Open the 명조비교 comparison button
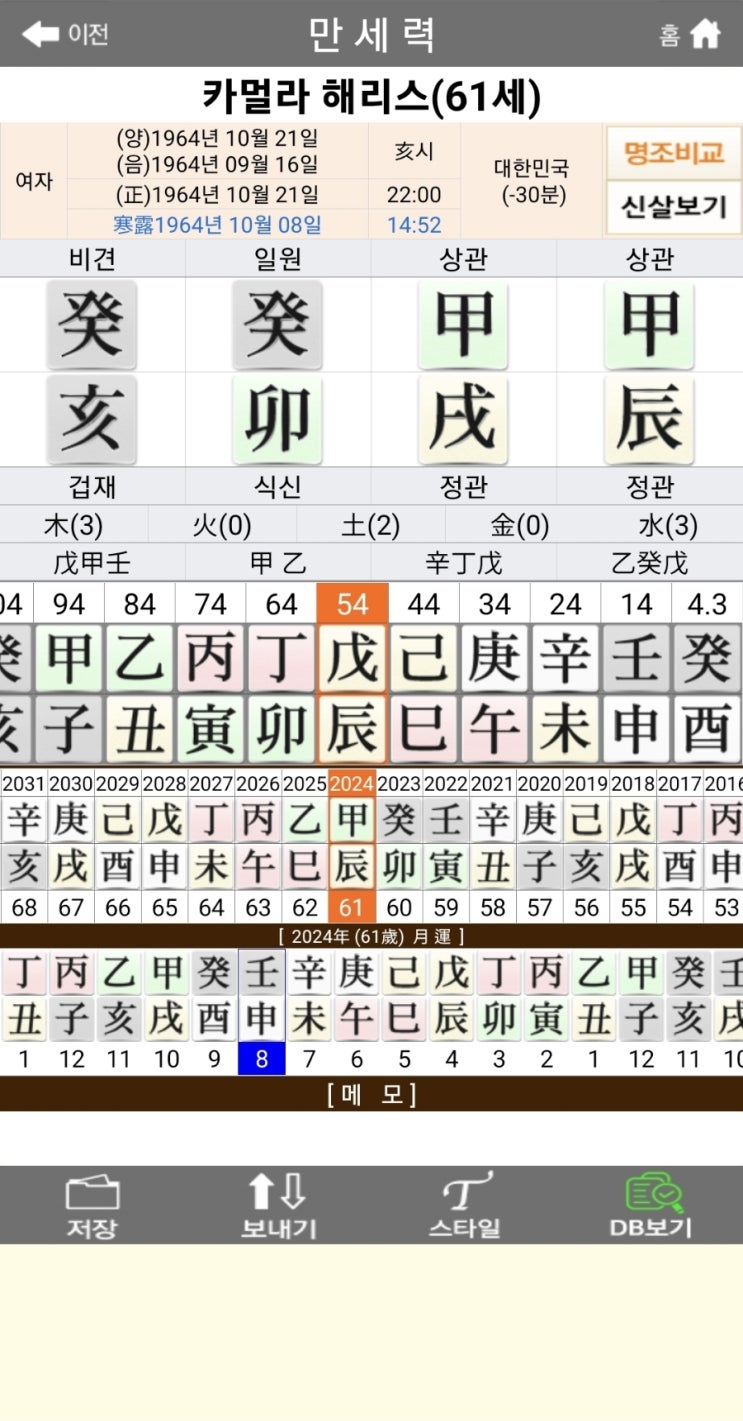 (x=674, y=153)
